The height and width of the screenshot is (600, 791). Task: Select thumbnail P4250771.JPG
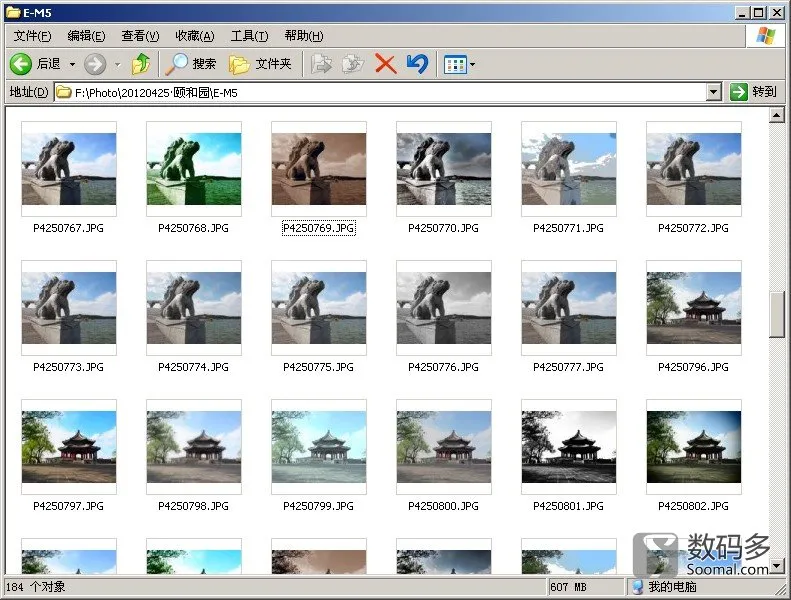[569, 169]
